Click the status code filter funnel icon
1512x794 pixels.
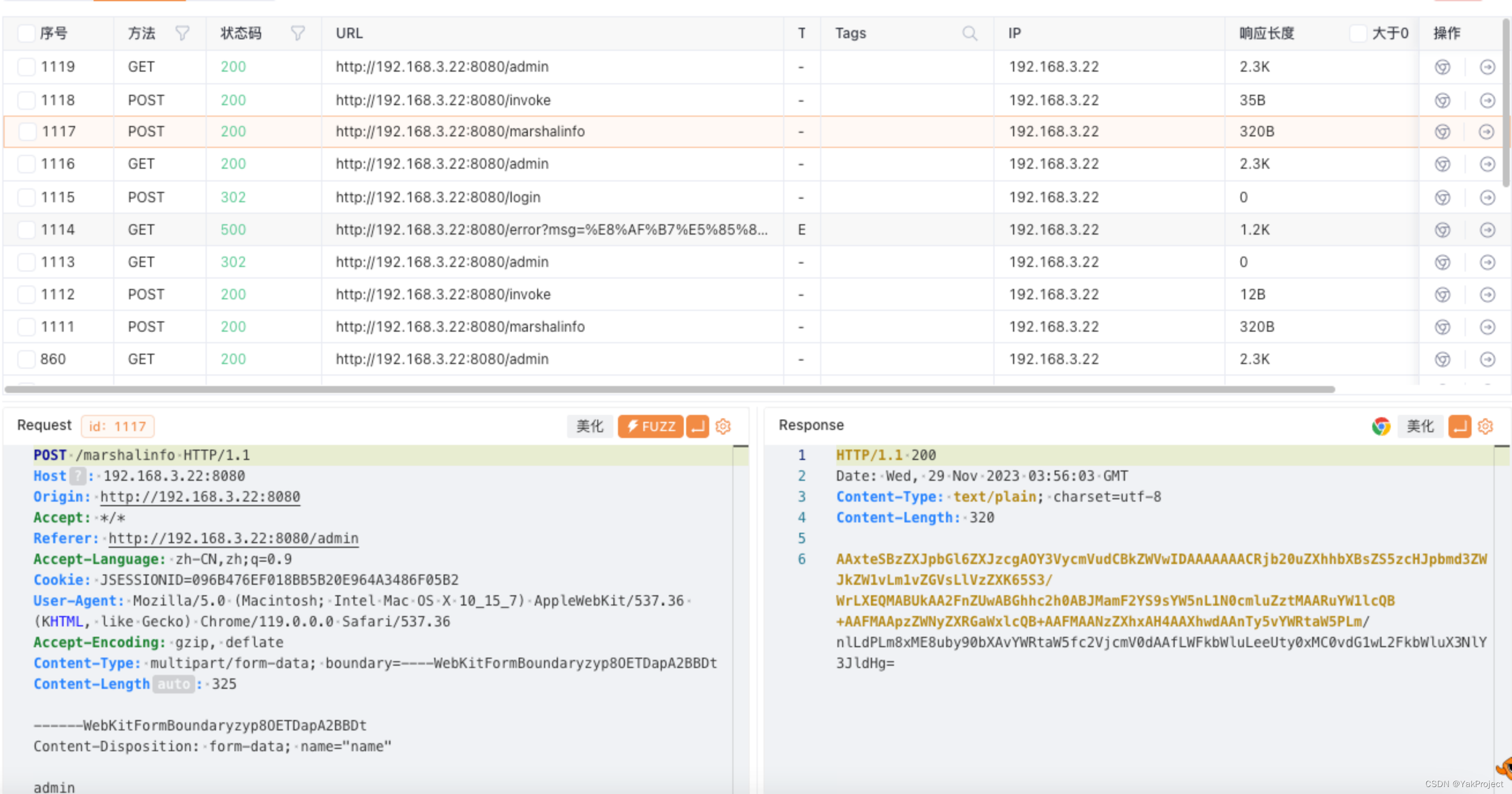pos(297,34)
